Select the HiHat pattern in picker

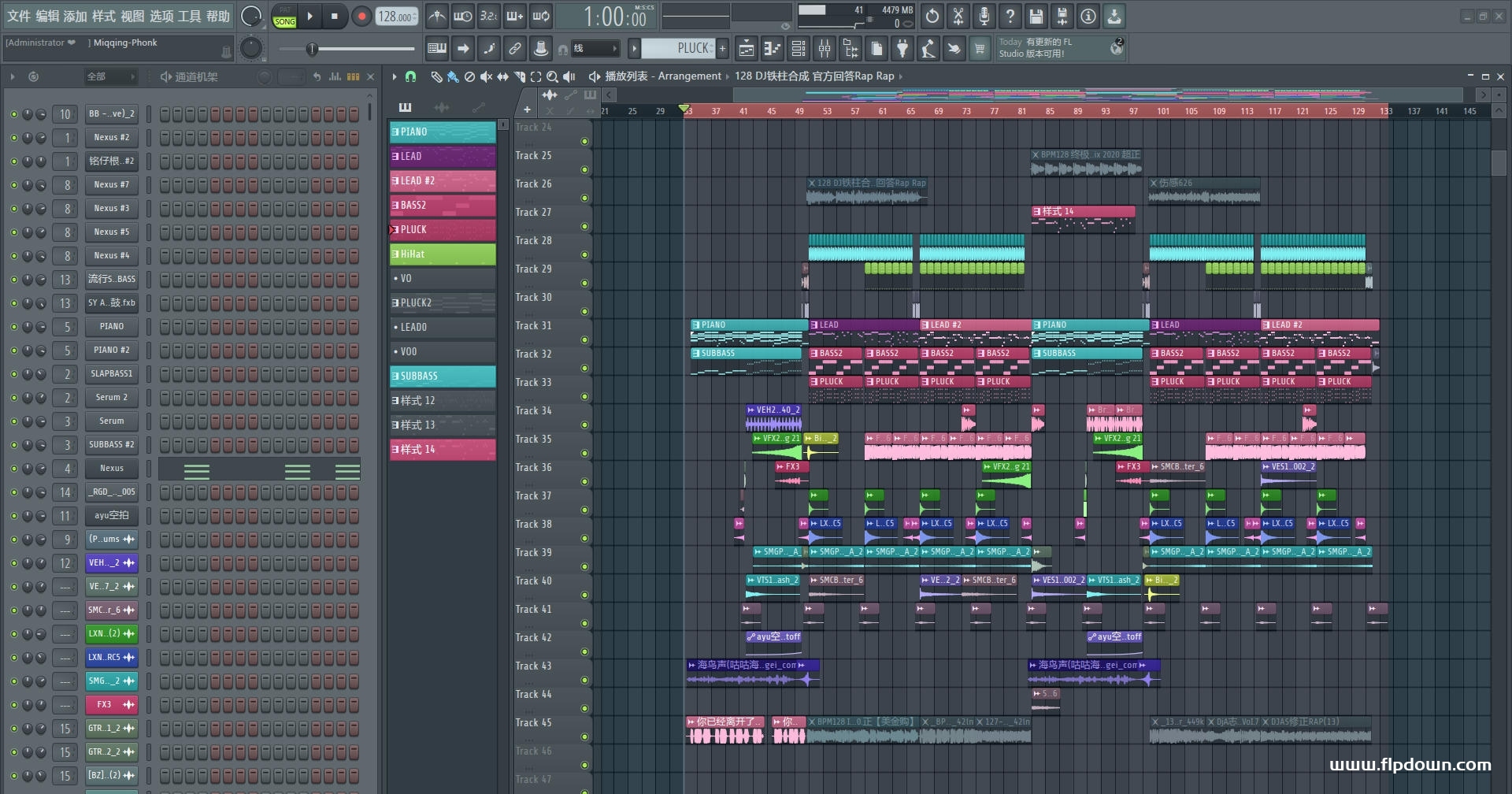[x=443, y=254]
